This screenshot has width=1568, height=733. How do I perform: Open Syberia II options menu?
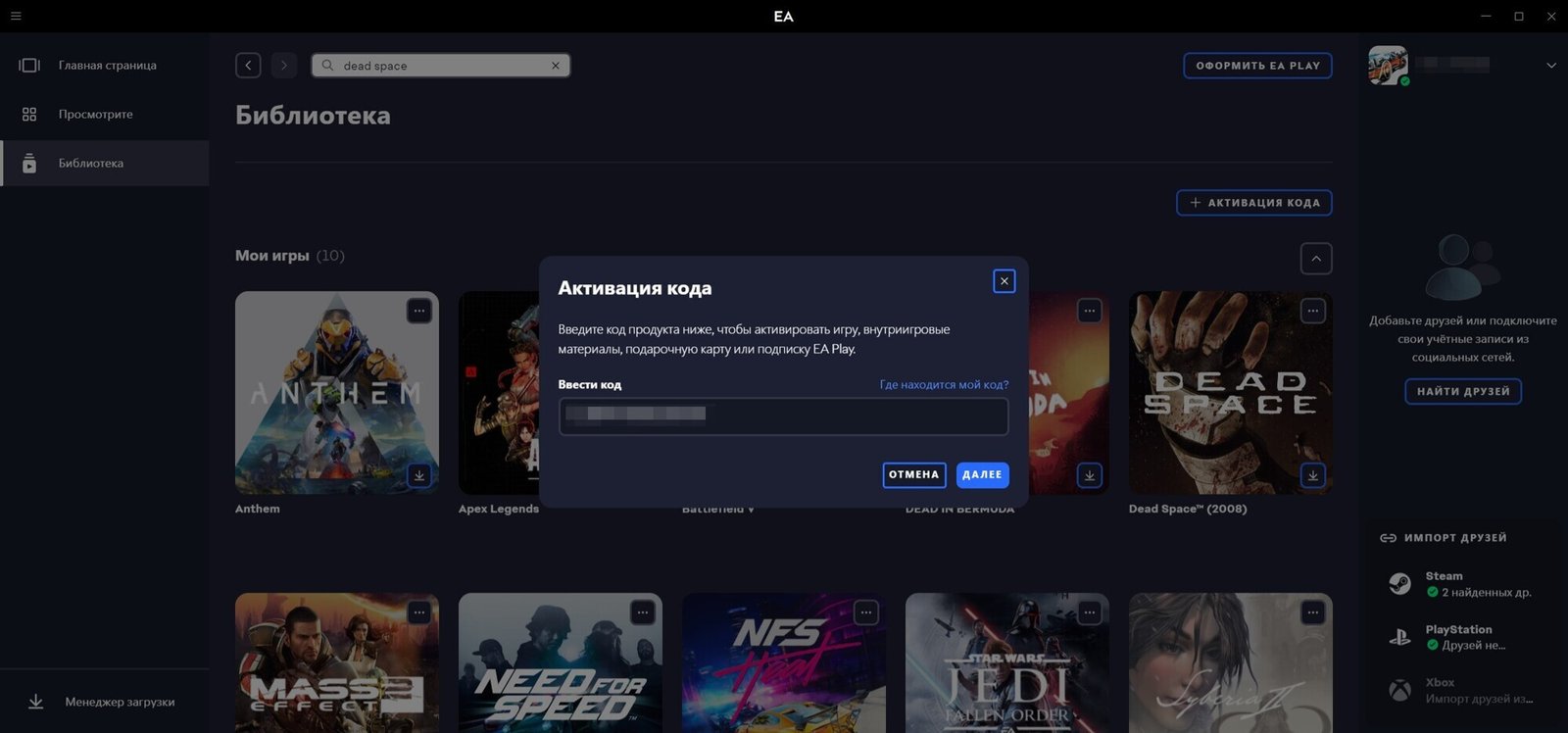tap(1313, 612)
